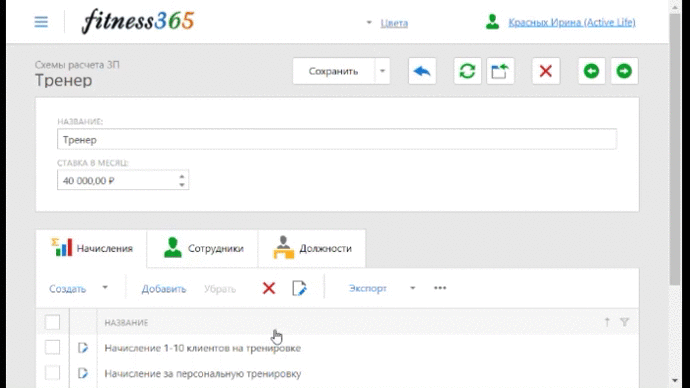Click the blue back arrow button
Screen dimensions: 690x388
click(422, 71)
